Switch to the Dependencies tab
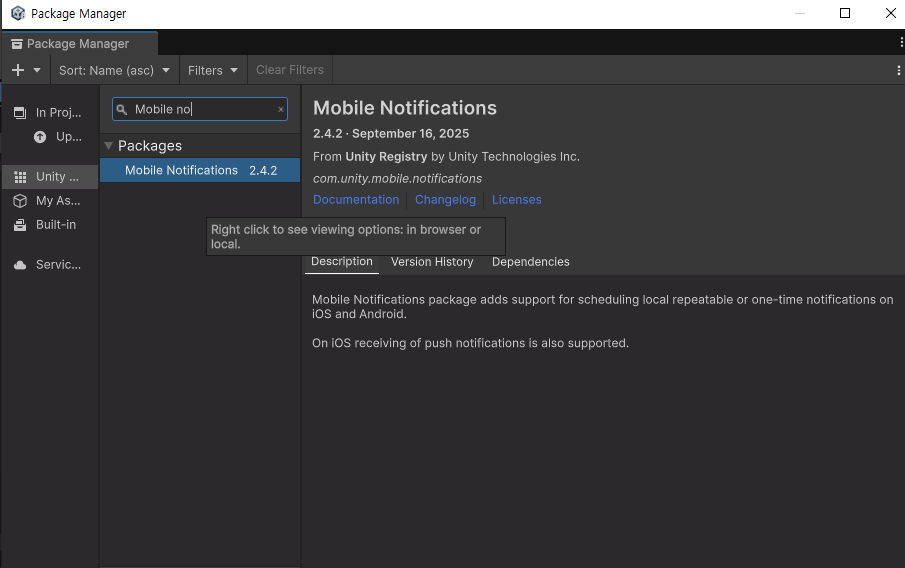The height and width of the screenshot is (568, 905). point(530,262)
